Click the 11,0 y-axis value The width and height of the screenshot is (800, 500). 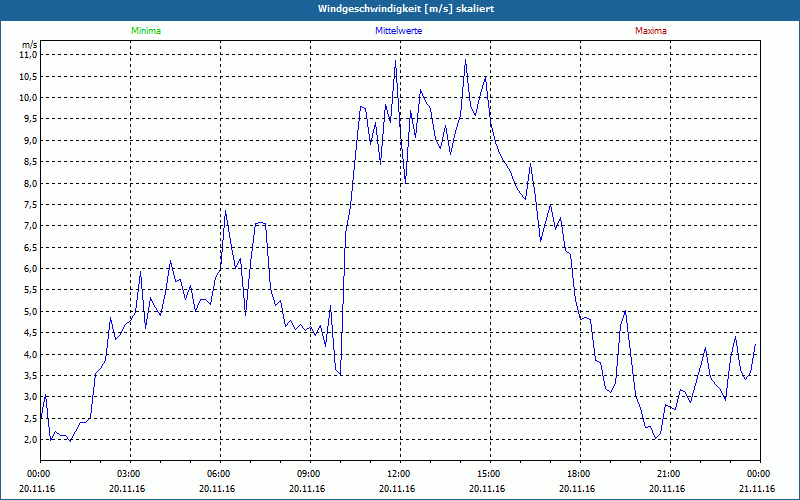pyautogui.click(x=29, y=55)
